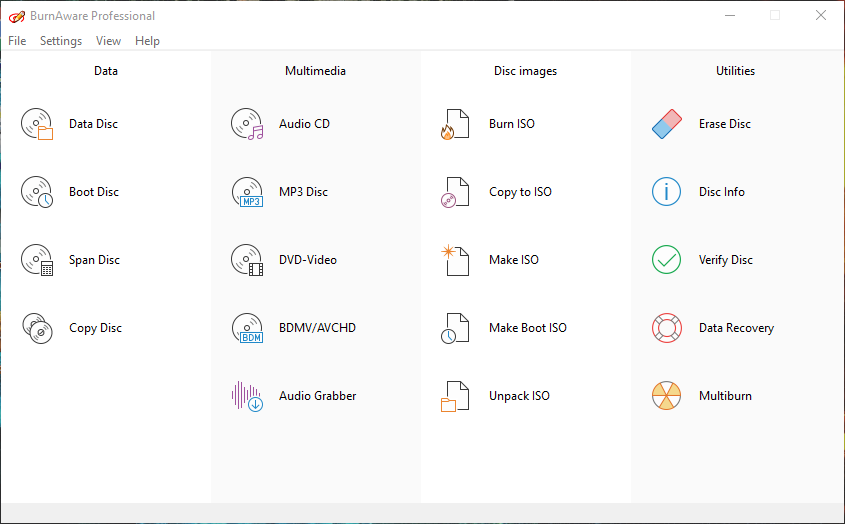Select the Erase Disc eraser icon
Image resolution: width=845 pixels, height=524 pixels.
667,124
